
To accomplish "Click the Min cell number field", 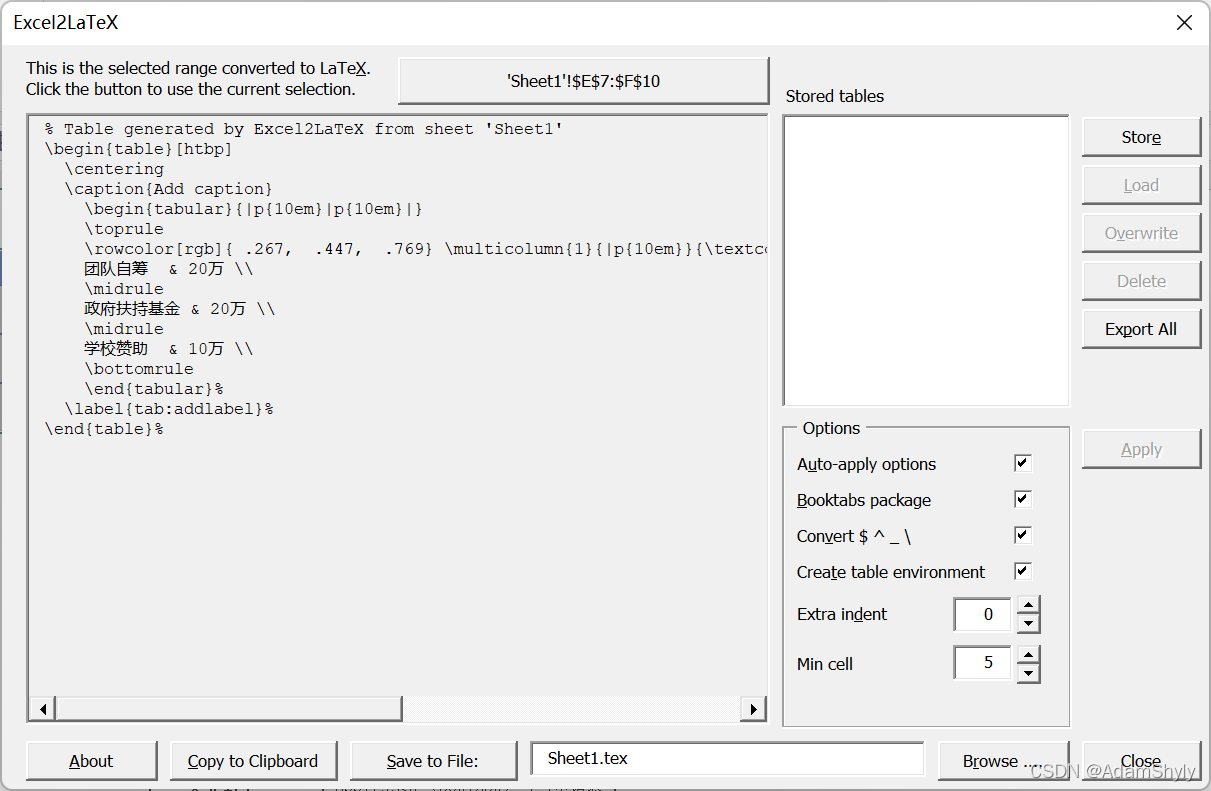I will point(983,663).
